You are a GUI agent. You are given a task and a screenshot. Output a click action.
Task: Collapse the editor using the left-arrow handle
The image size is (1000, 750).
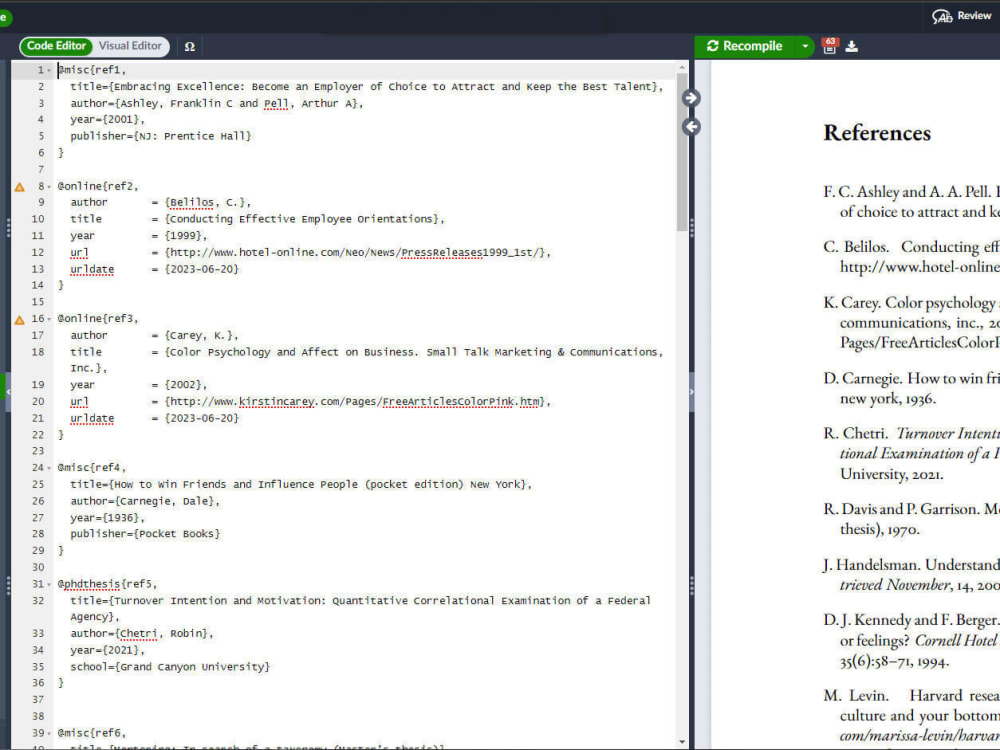click(690, 127)
